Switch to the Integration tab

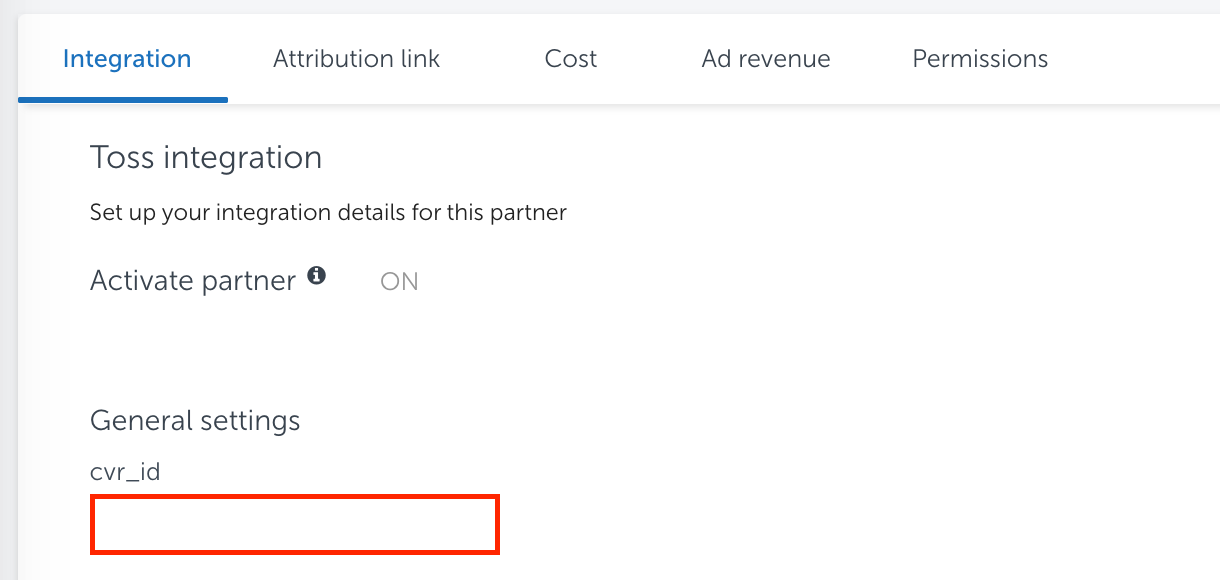[x=127, y=59]
